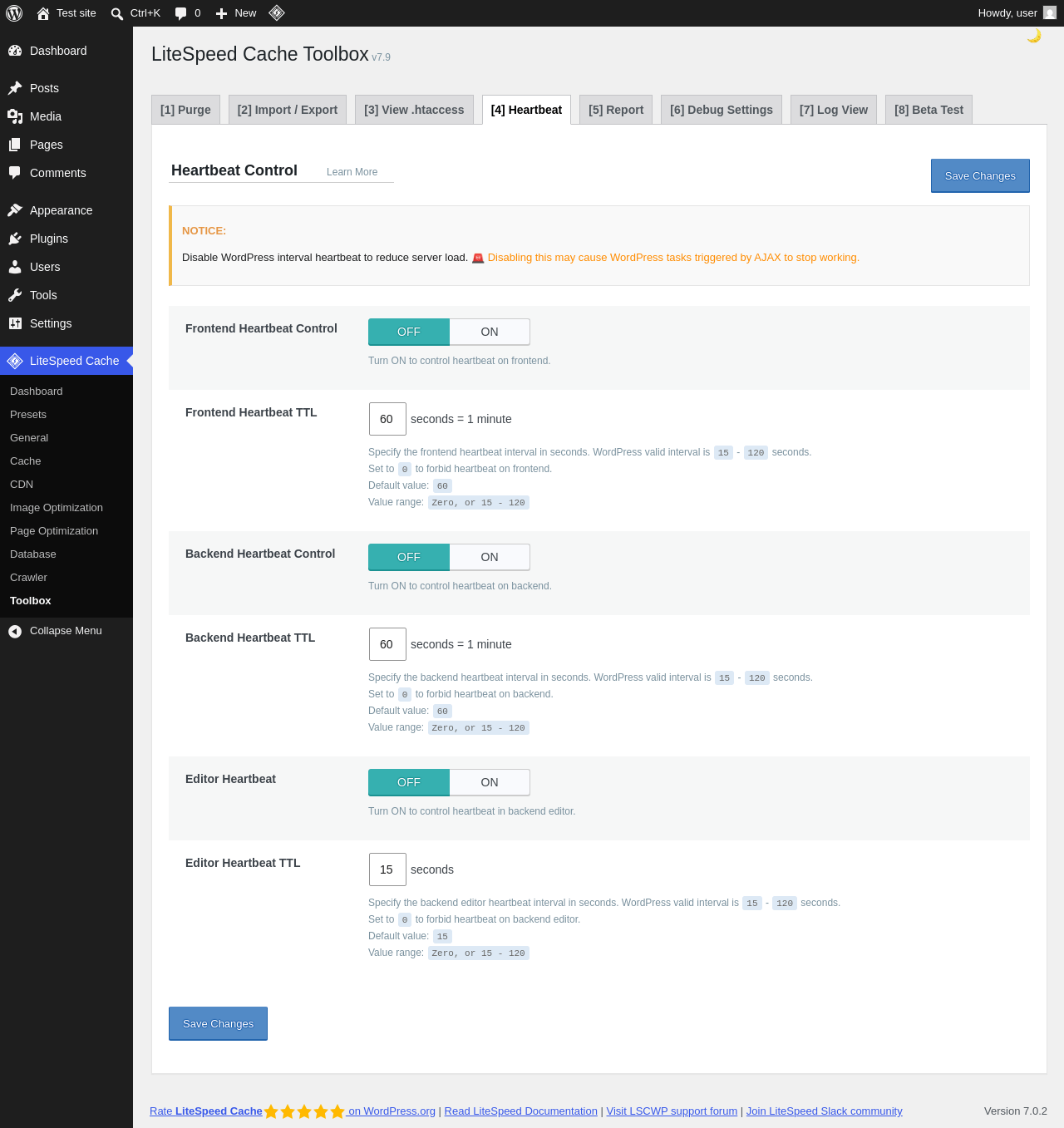Open Join LiteSpeed Slack community link
The width and height of the screenshot is (1064, 1128).
point(824,1111)
